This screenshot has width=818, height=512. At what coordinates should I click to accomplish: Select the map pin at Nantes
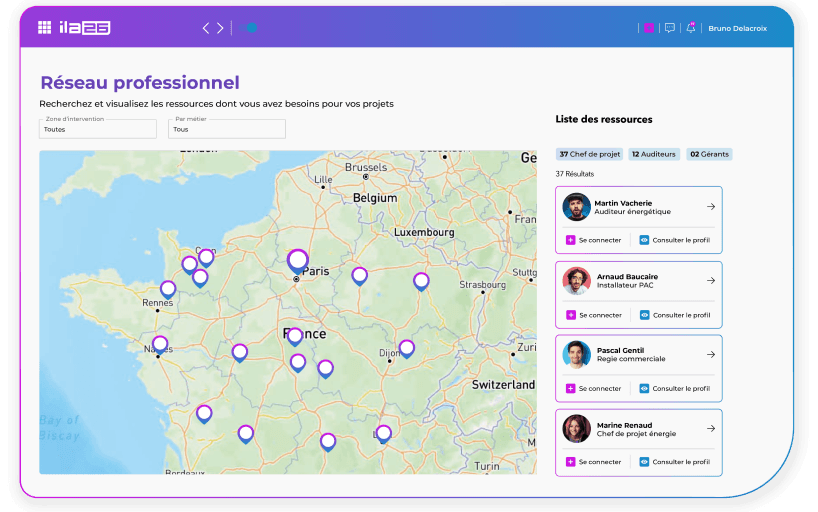click(160, 345)
